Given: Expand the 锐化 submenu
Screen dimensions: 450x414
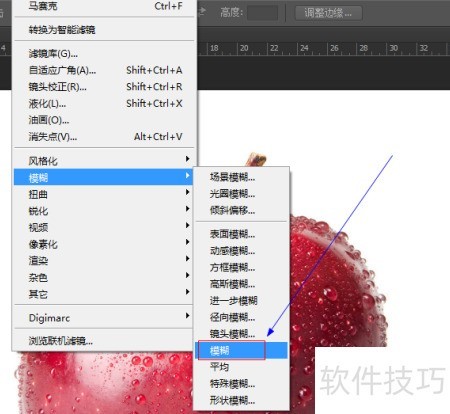Looking at the screenshot, I should tap(104, 211).
